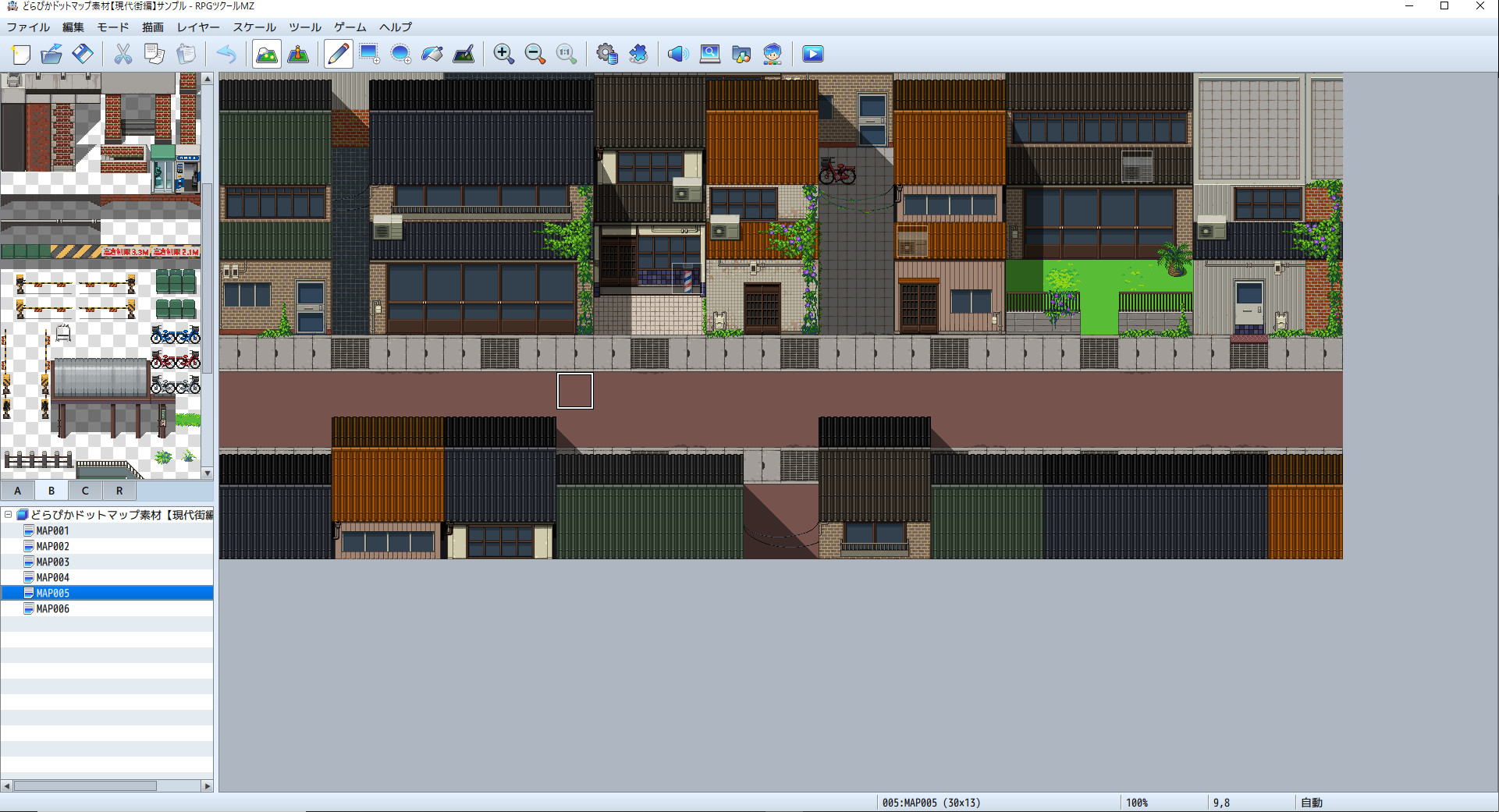Toggle the Rectangle selection tool
Image resolution: width=1499 pixels, height=812 pixels.
pyautogui.click(x=369, y=54)
